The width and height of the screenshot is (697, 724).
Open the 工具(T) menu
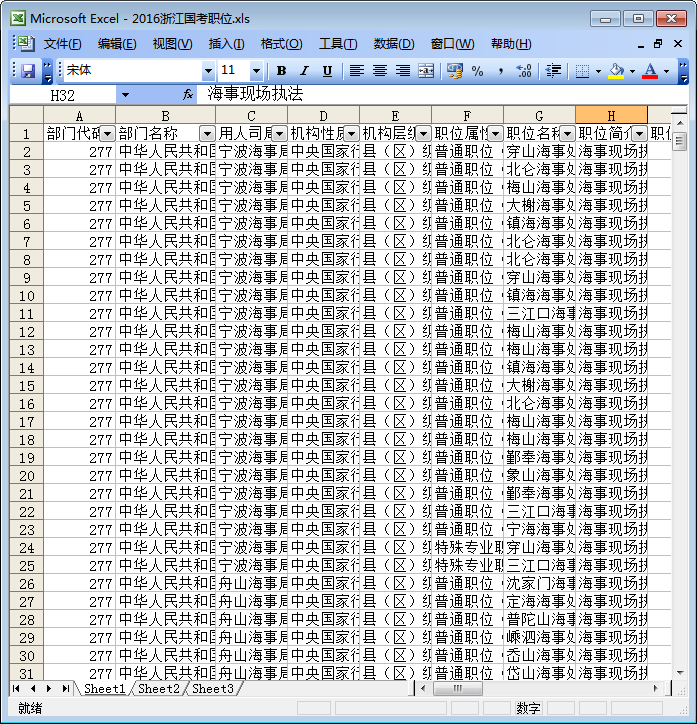tap(338, 44)
